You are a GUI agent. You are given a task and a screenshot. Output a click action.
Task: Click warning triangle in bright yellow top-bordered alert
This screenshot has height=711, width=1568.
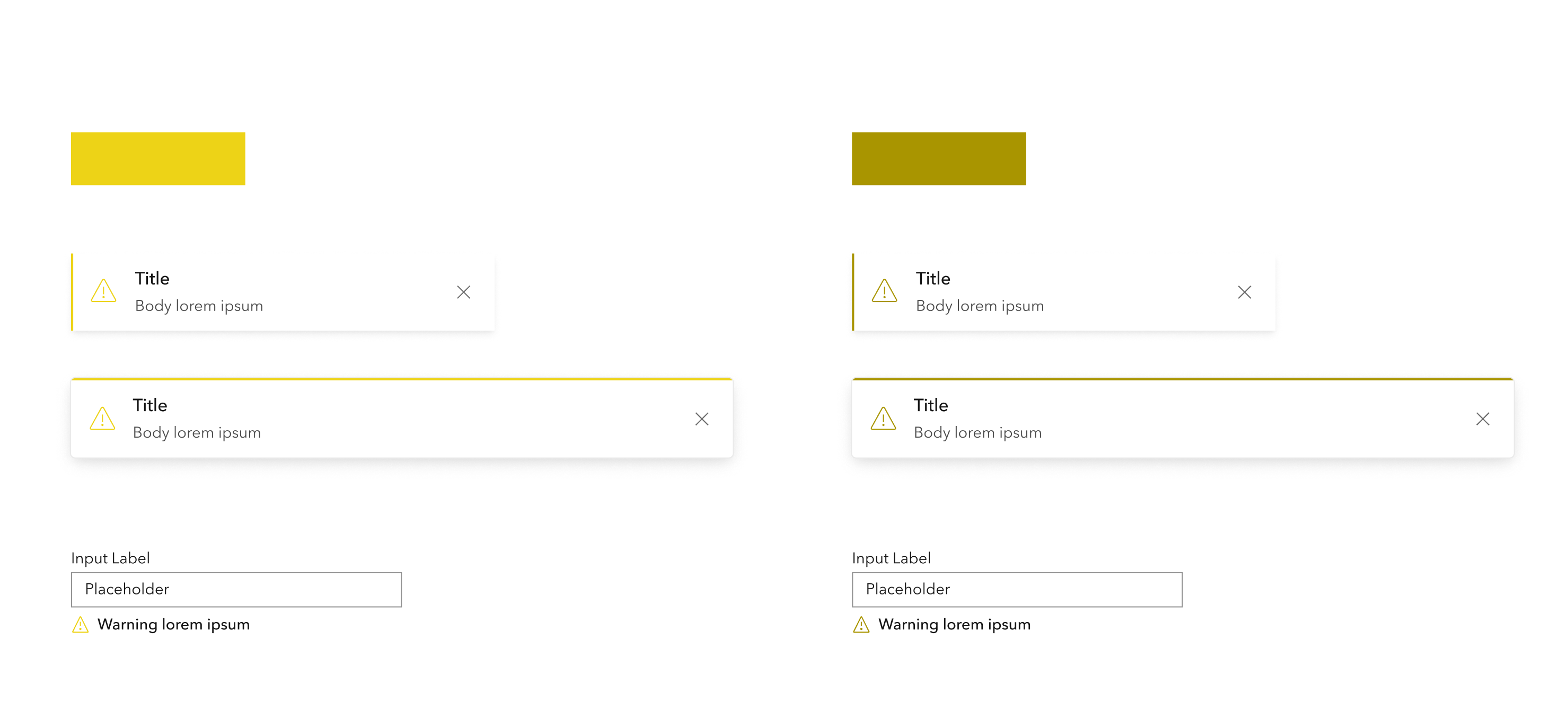point(102,419)
